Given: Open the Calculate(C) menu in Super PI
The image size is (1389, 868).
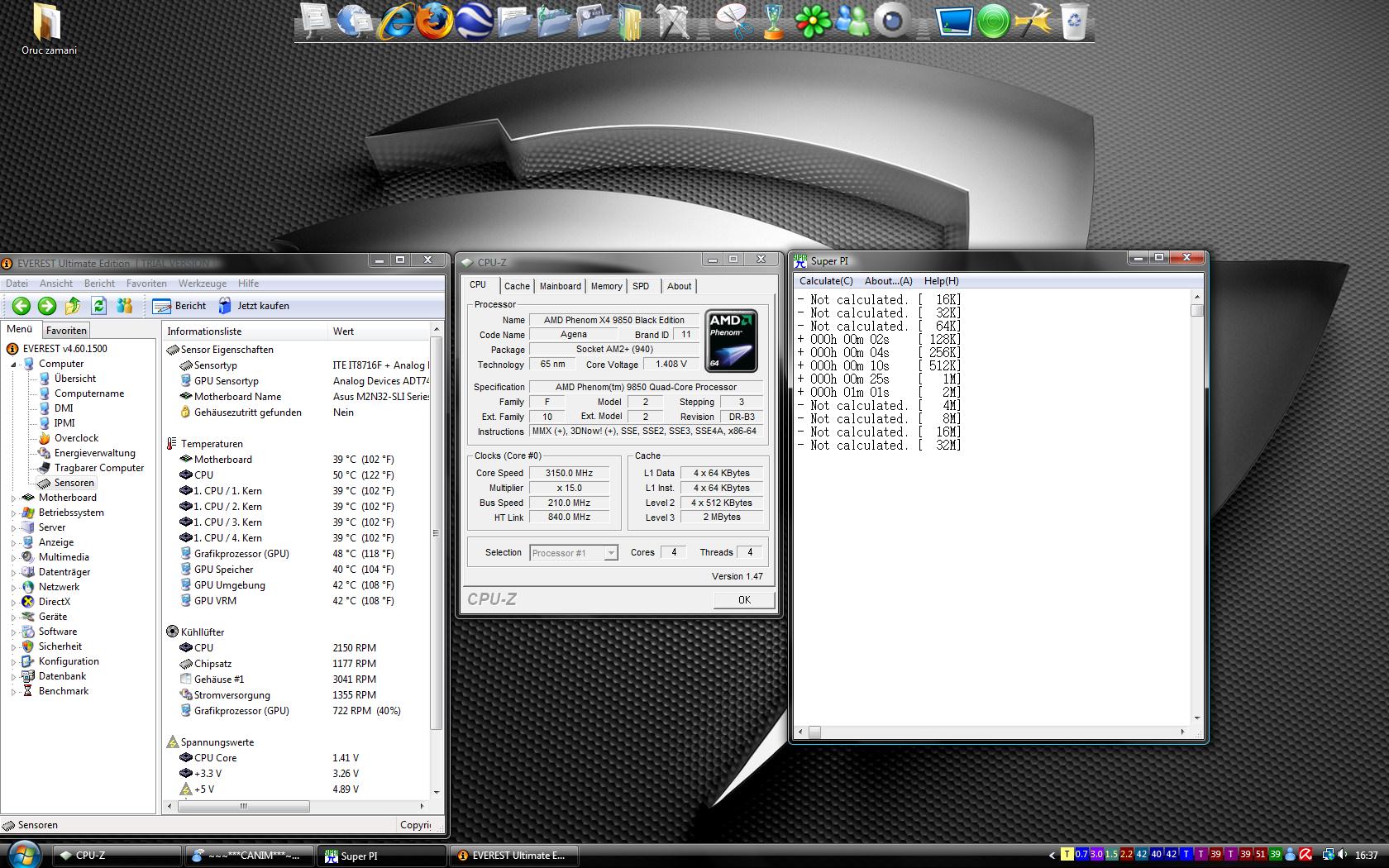Looking at the screenshot, I should [x=825, y=281].
